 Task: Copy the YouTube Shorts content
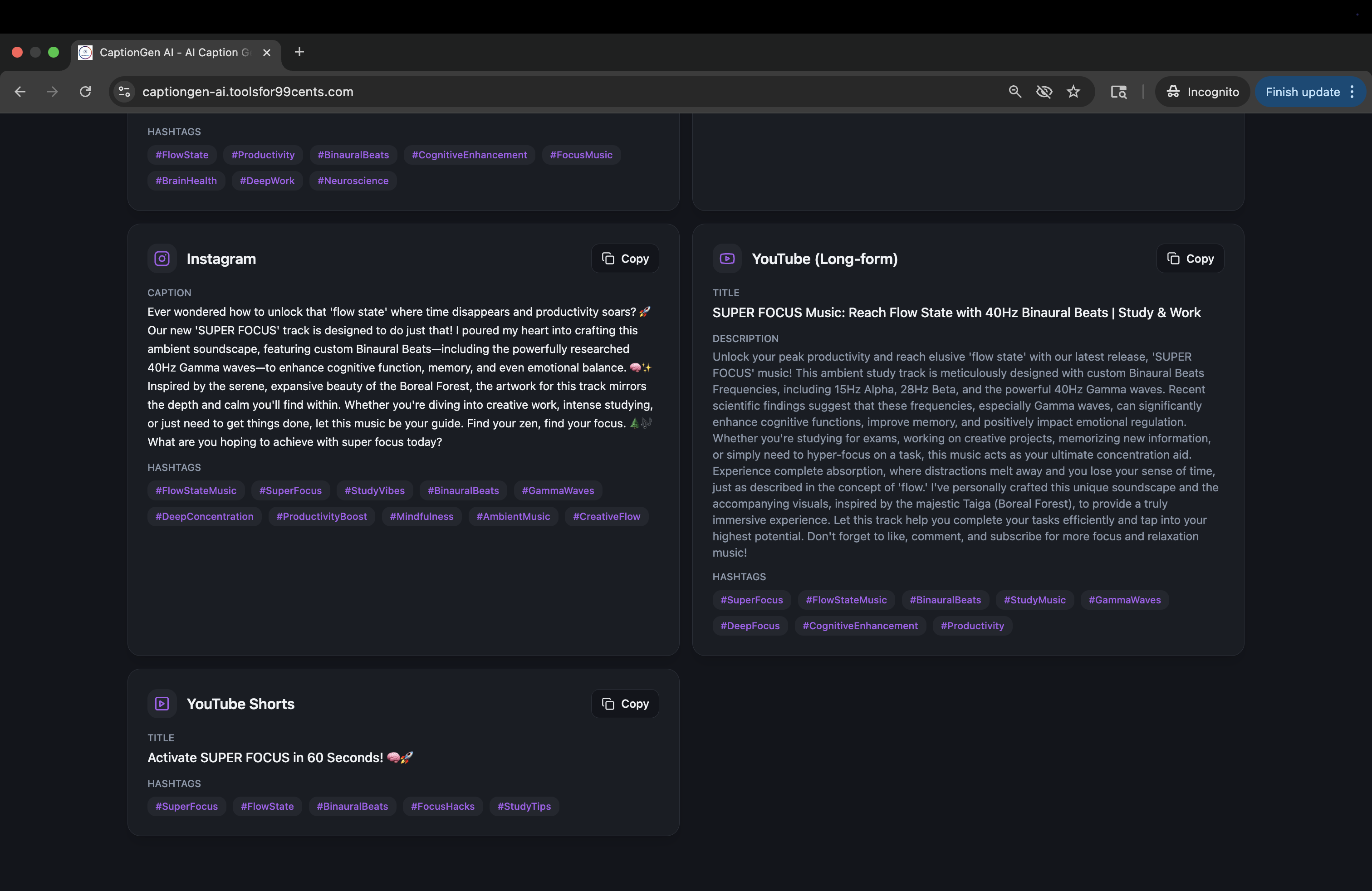pyautogui.click(x=625, y=704)
